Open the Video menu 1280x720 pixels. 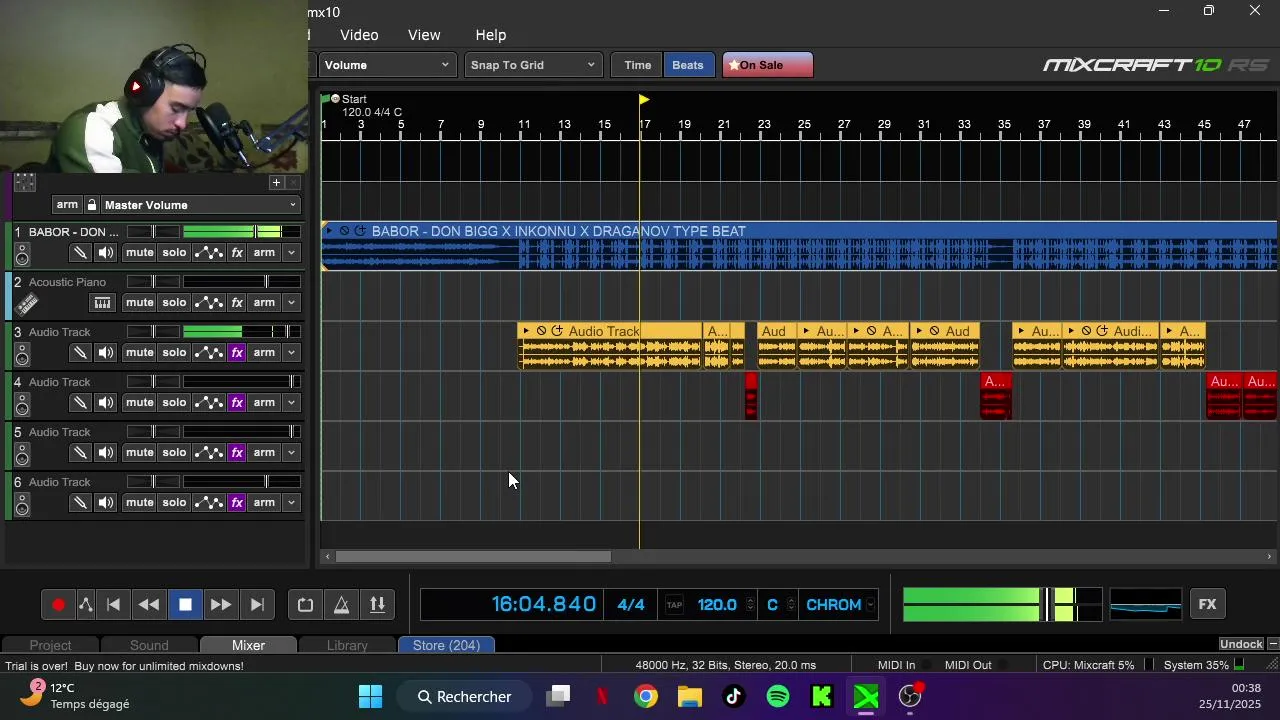coord(359,35)
